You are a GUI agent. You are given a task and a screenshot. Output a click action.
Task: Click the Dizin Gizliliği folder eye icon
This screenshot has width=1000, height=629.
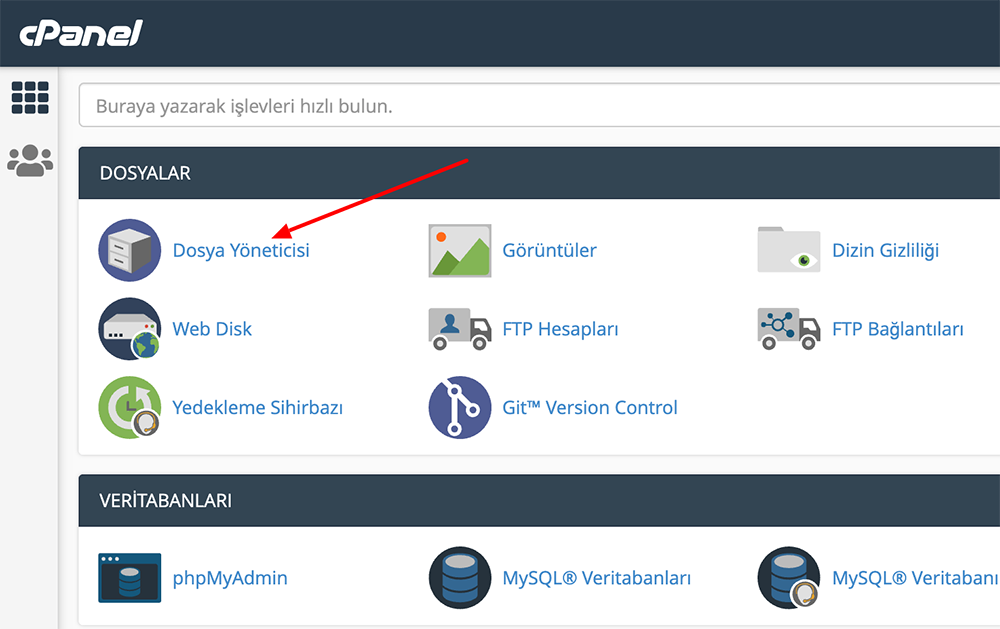tap(789, 250)
